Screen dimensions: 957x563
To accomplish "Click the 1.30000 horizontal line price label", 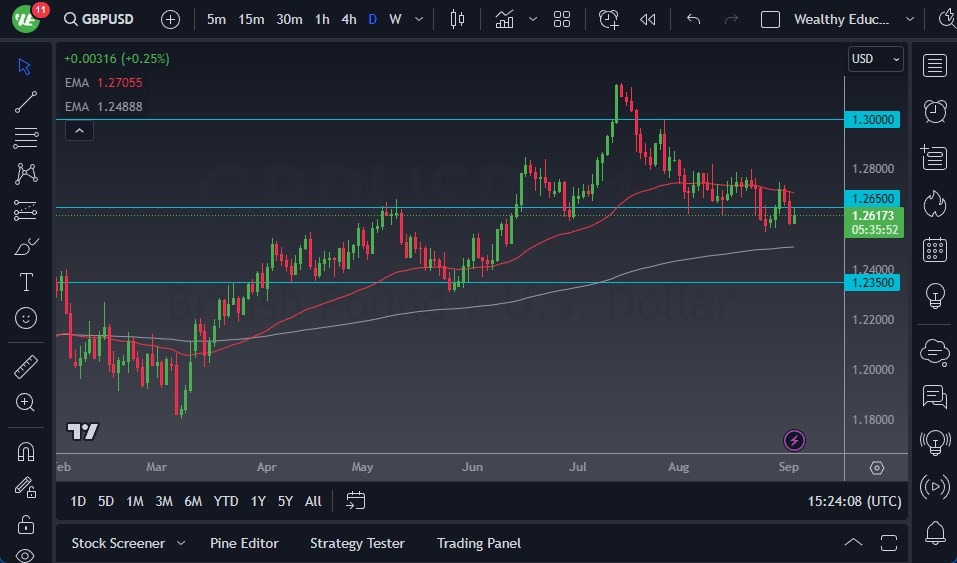I will tap(874, 120).
